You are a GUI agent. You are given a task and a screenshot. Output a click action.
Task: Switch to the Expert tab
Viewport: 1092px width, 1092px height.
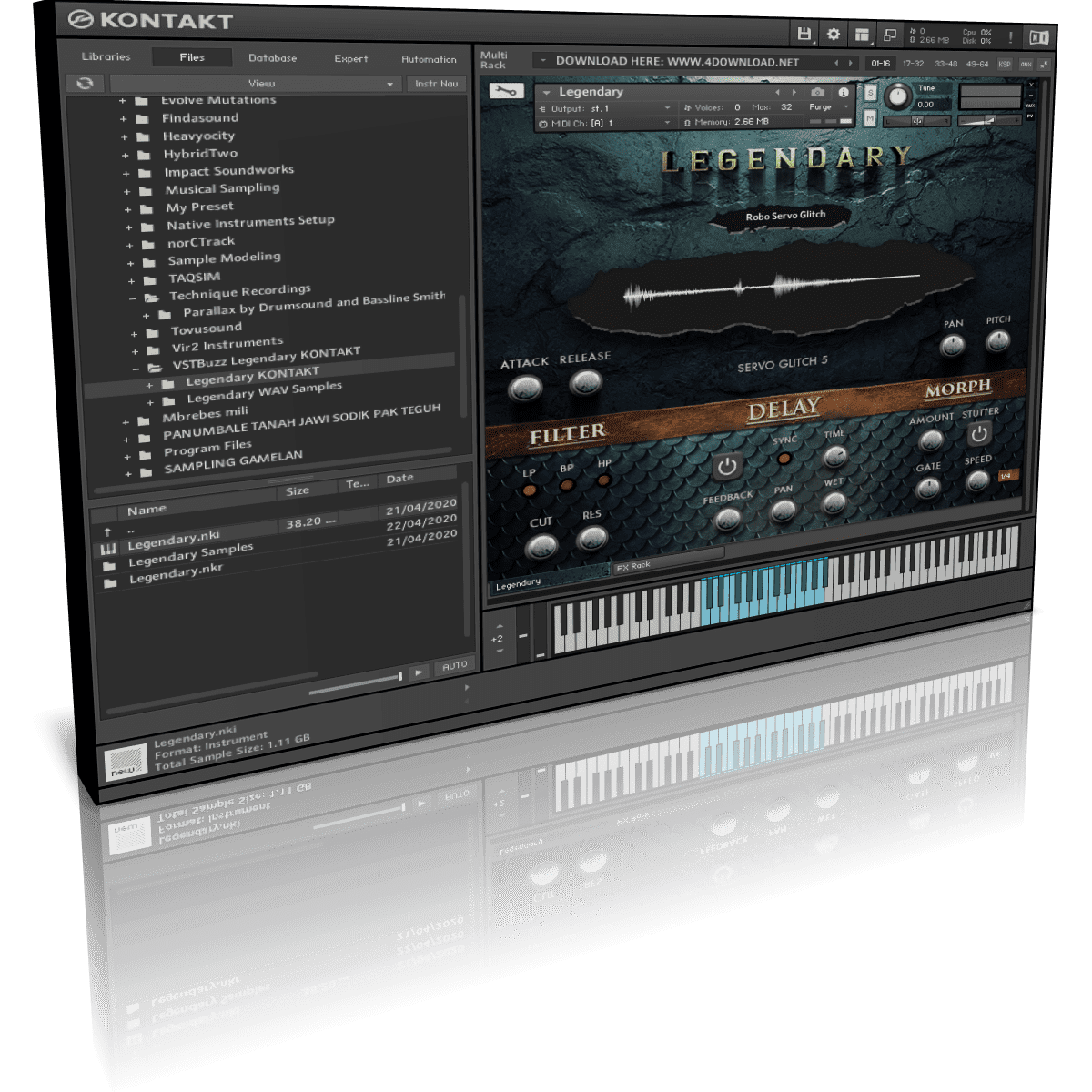[351, 59]
